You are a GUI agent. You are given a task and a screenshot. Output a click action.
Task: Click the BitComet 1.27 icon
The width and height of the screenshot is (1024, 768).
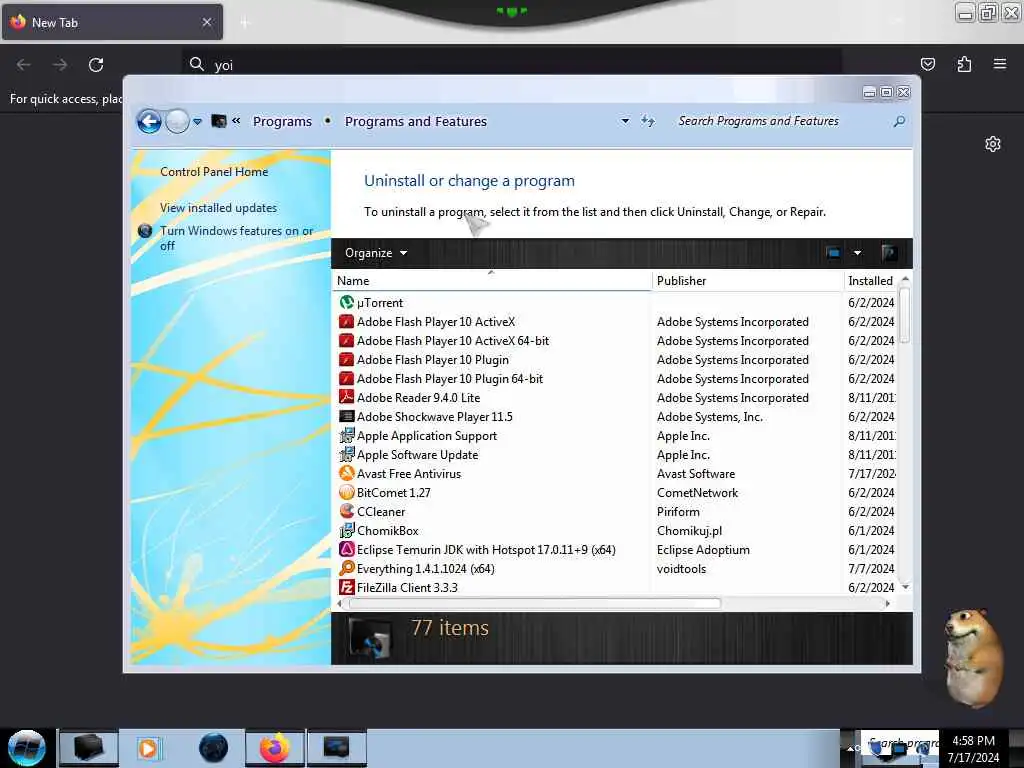coord(347,492)
